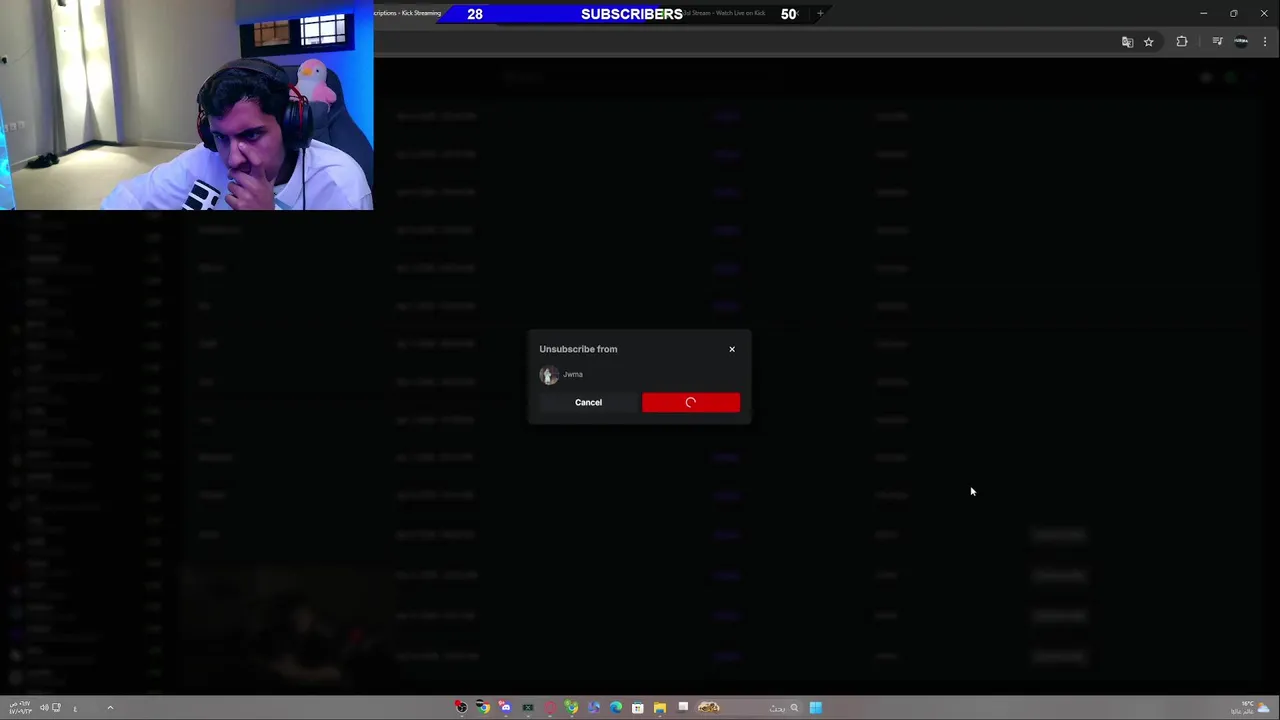Open the red circle app in taskbar

pyautogui.click(x=550, y=708)
